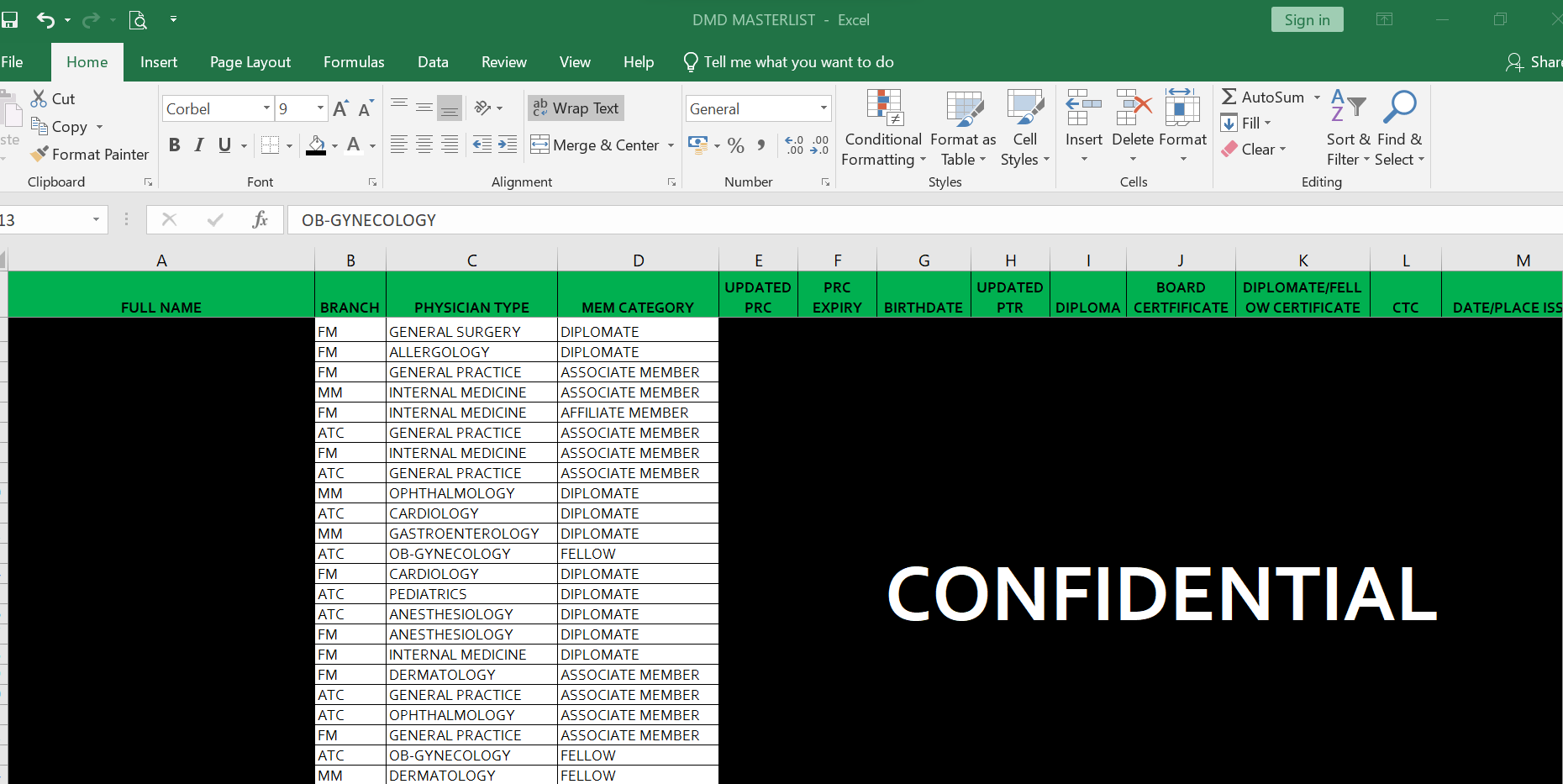Click the Tell me what you want to do box
Screen dimensions: 1563x784
coord(789,62)
